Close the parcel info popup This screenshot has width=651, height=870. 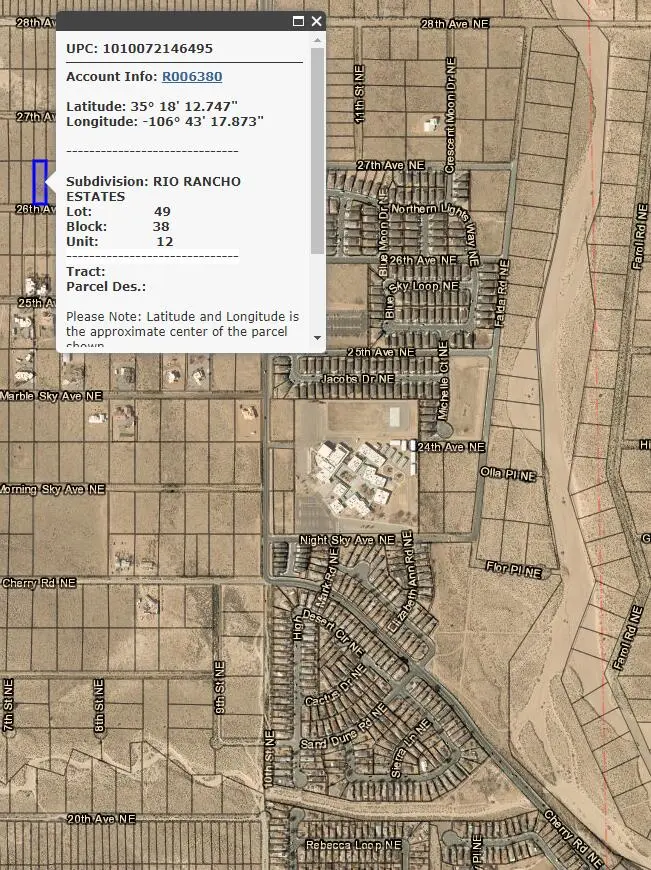[317, 21]
